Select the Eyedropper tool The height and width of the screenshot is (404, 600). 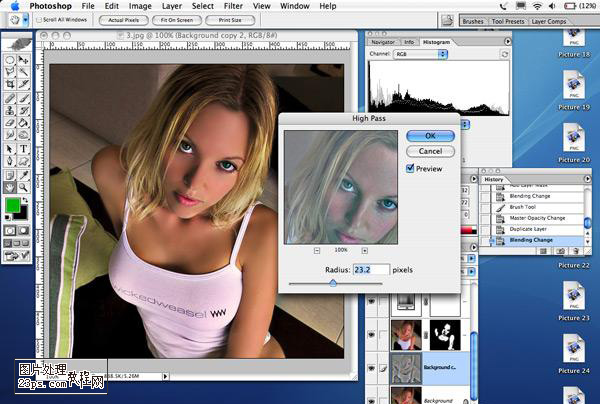coord(24,175)
